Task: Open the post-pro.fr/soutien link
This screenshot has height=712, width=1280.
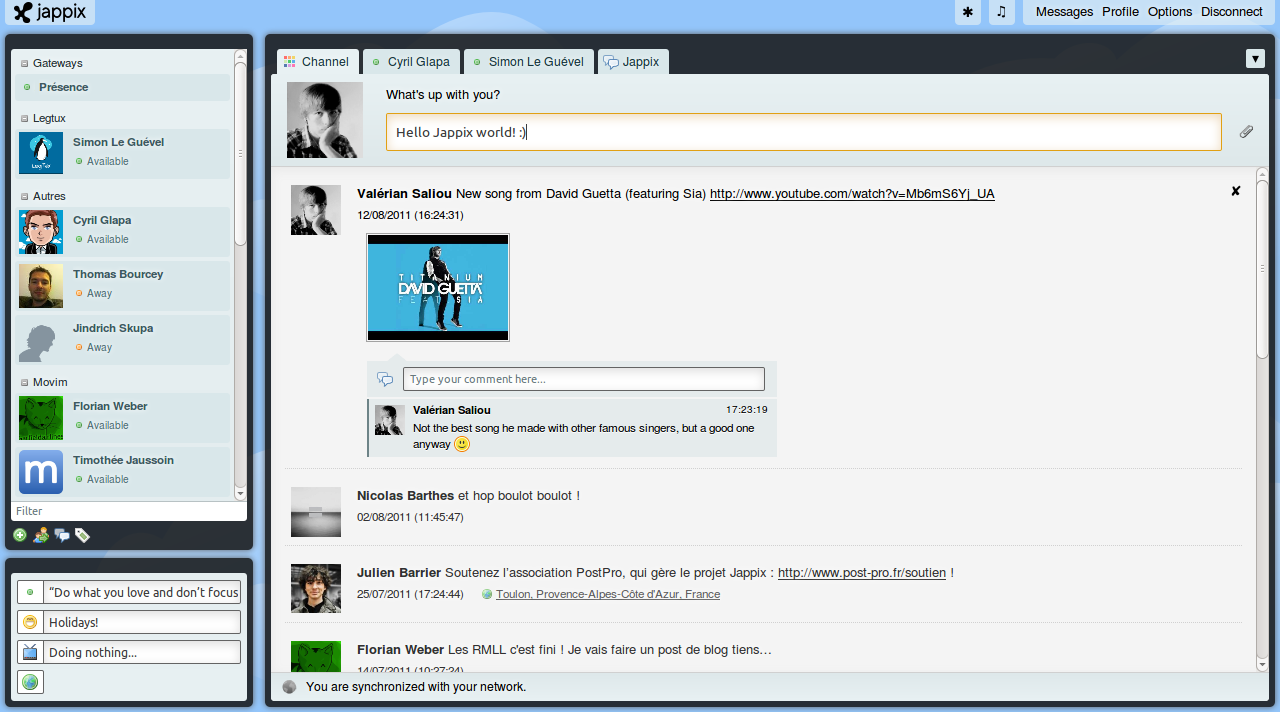Action: pos(862,573)
